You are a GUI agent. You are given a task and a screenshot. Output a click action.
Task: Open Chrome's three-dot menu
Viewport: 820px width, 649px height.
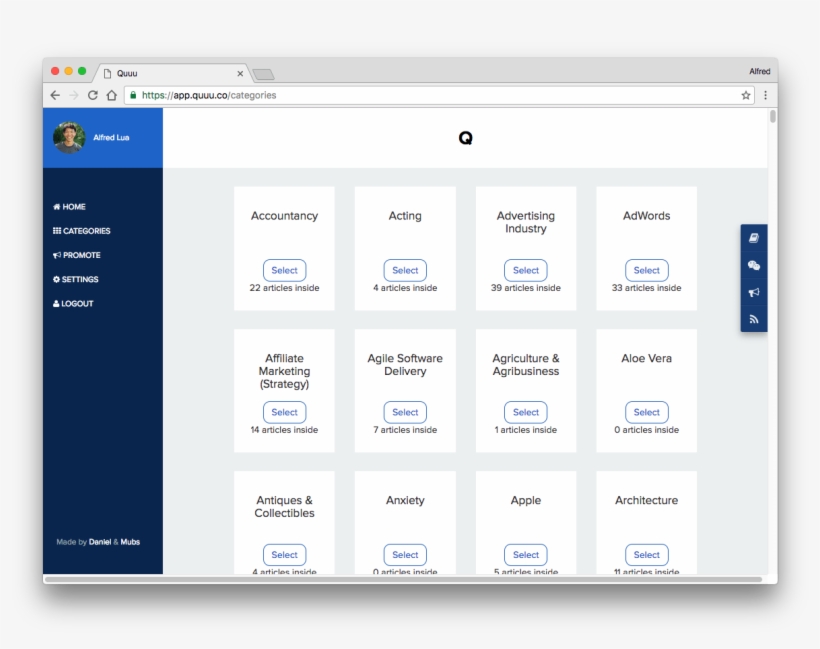(765, 96)
